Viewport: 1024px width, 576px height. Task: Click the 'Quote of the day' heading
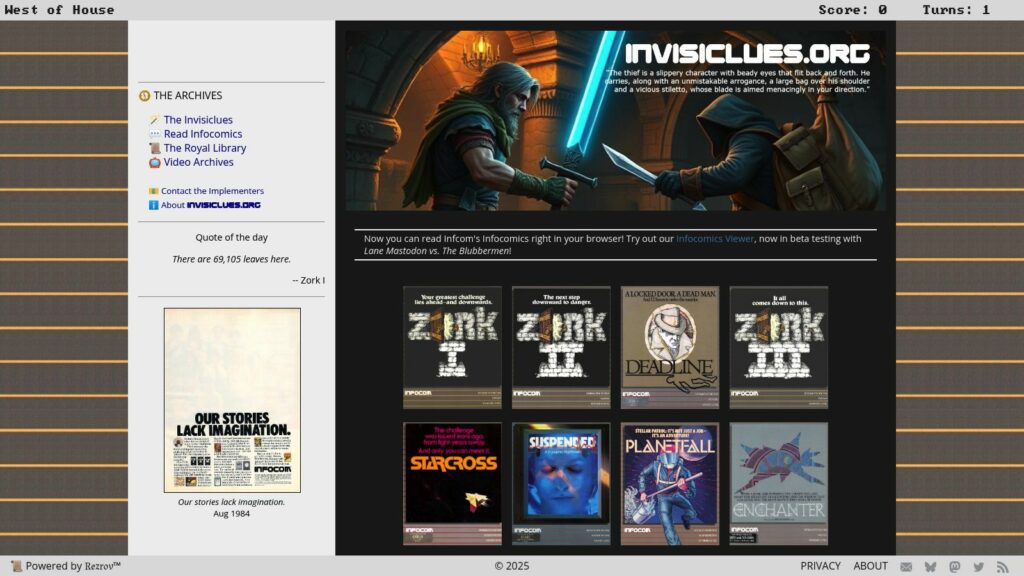tap(231, 238)
